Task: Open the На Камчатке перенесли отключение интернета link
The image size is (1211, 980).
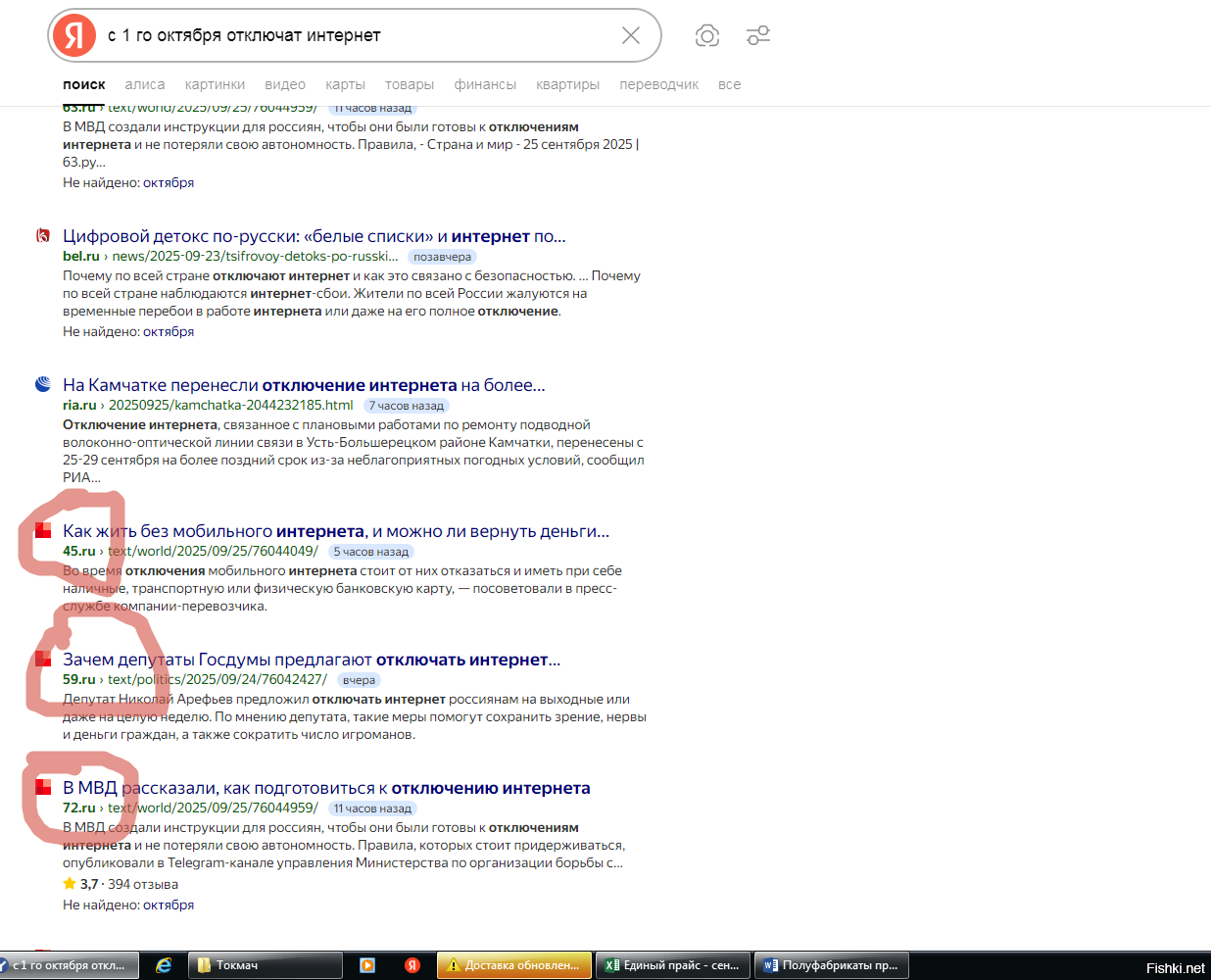Action: pos(304,385)
